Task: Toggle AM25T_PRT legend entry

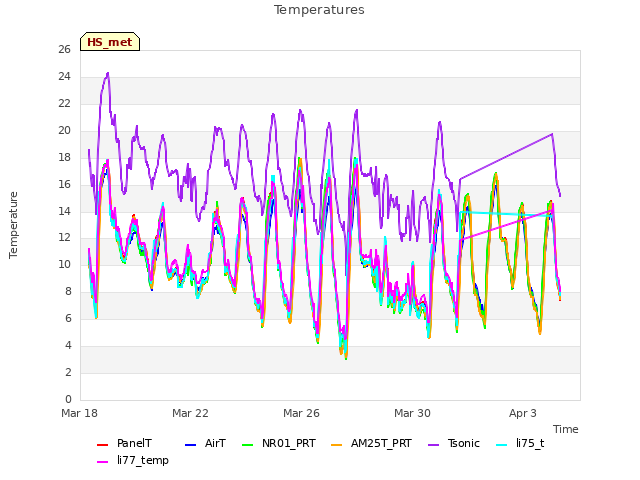Action: coord(371,444)
